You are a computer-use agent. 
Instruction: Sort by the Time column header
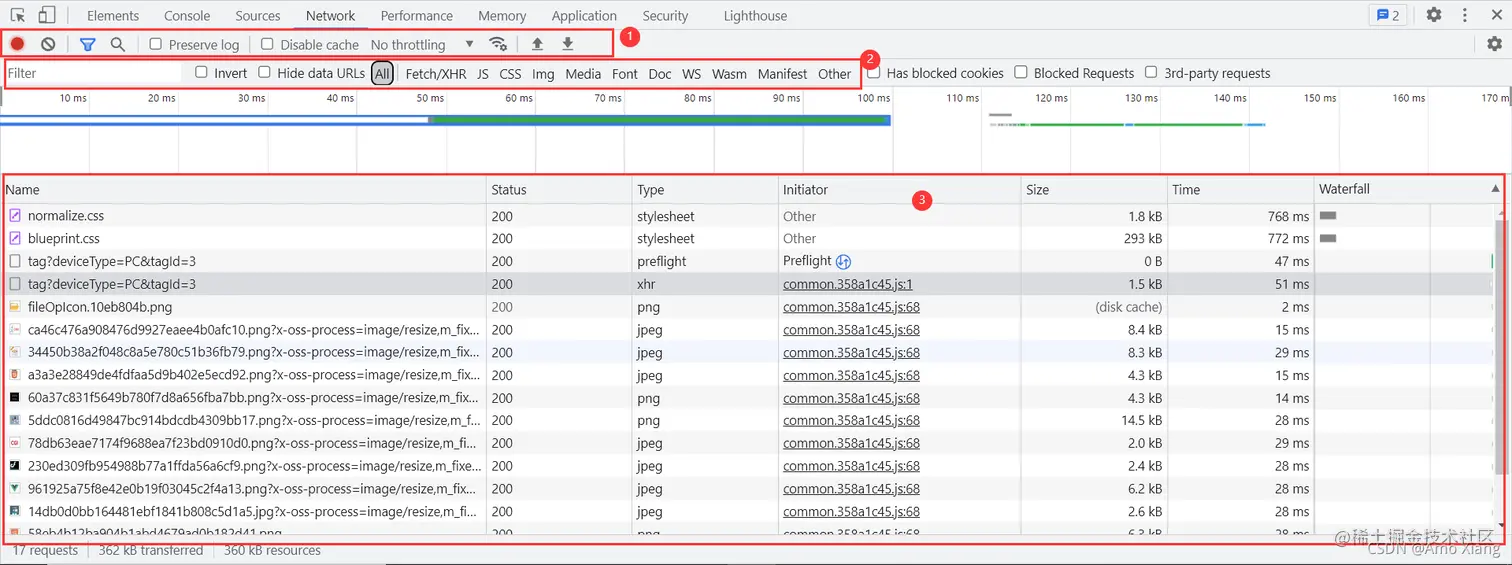pos(1241,189)
